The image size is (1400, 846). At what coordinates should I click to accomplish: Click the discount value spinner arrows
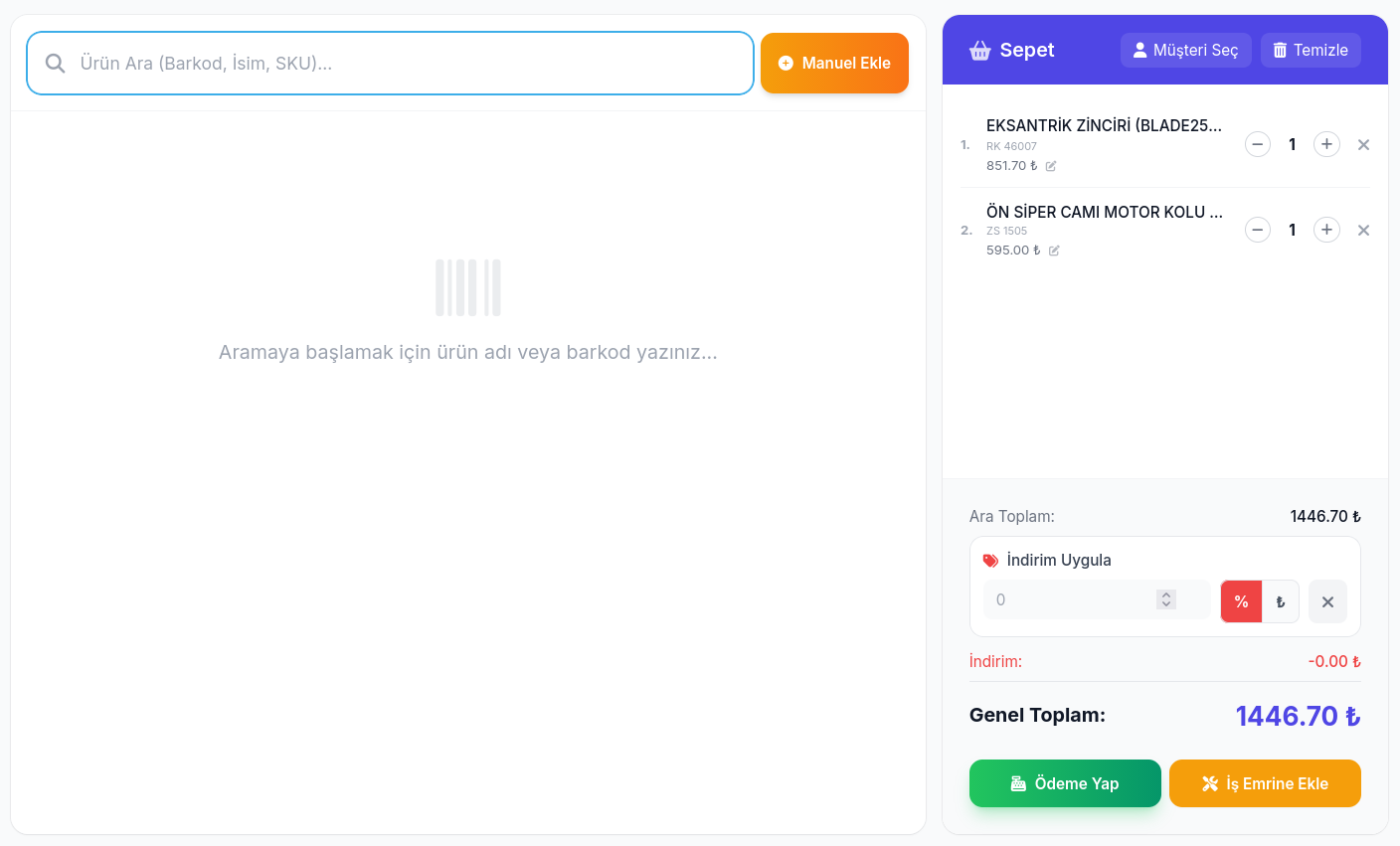(1166, 599)
